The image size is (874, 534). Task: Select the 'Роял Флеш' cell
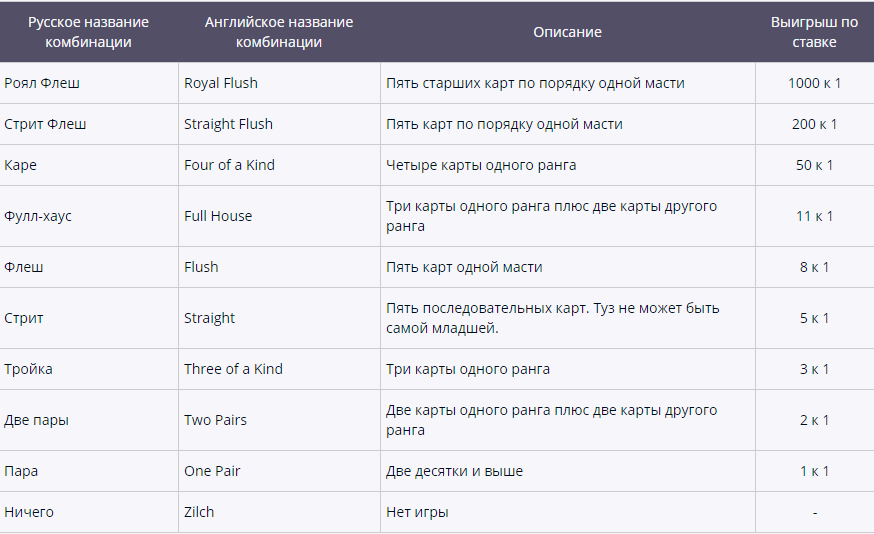pos(42,83)
